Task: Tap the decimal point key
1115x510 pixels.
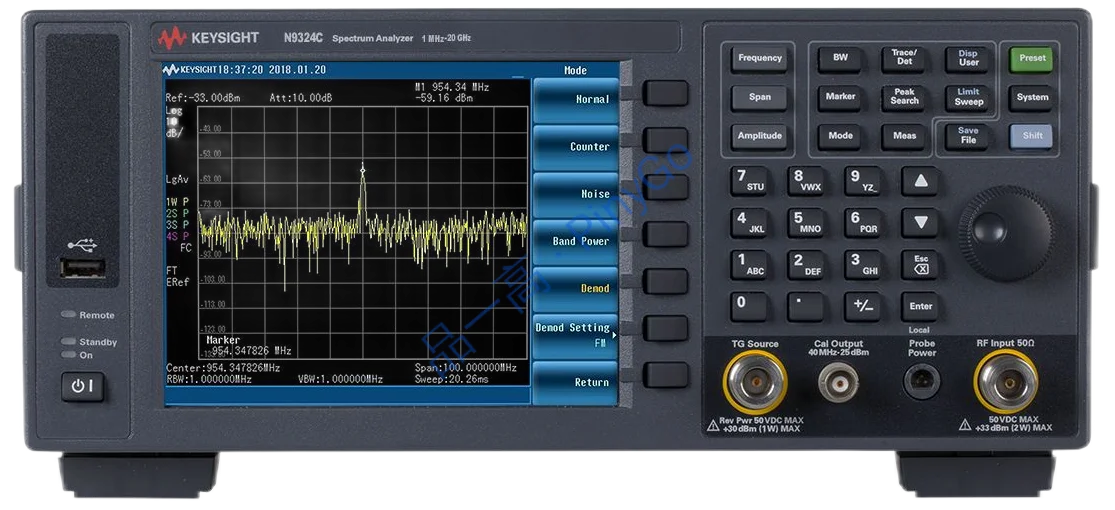Action: (x=806, y=307)
